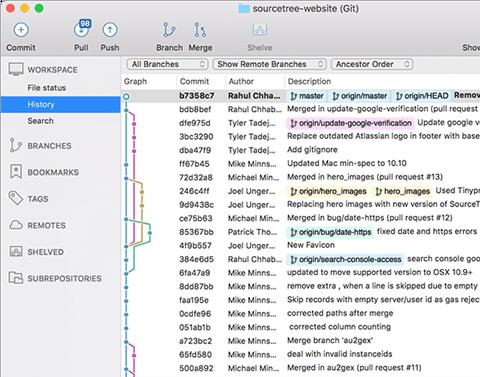Click the local hero_images branch tag
The image size is (480, 377).
pyautogui.click(x=402, y=191)
